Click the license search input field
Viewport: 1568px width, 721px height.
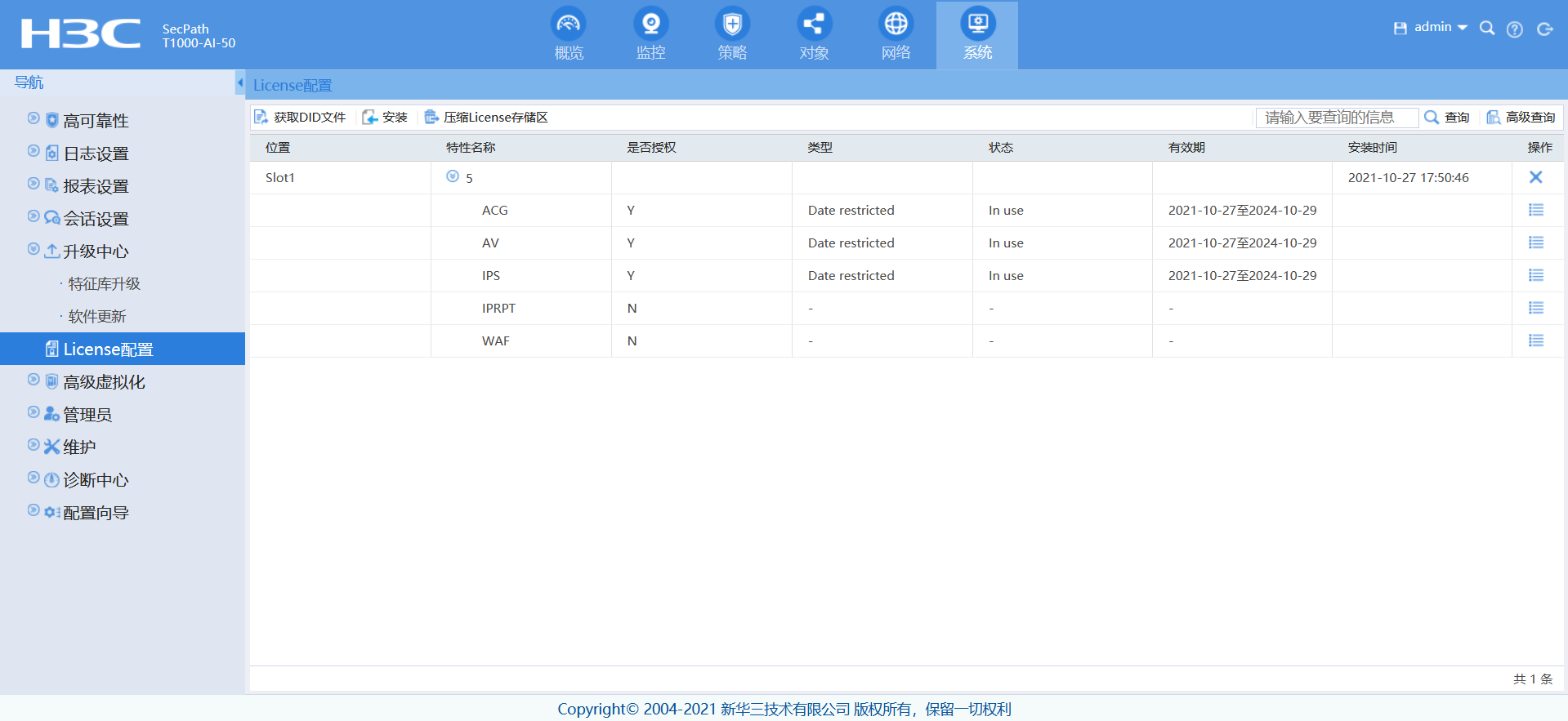(x=1336, y=118)
